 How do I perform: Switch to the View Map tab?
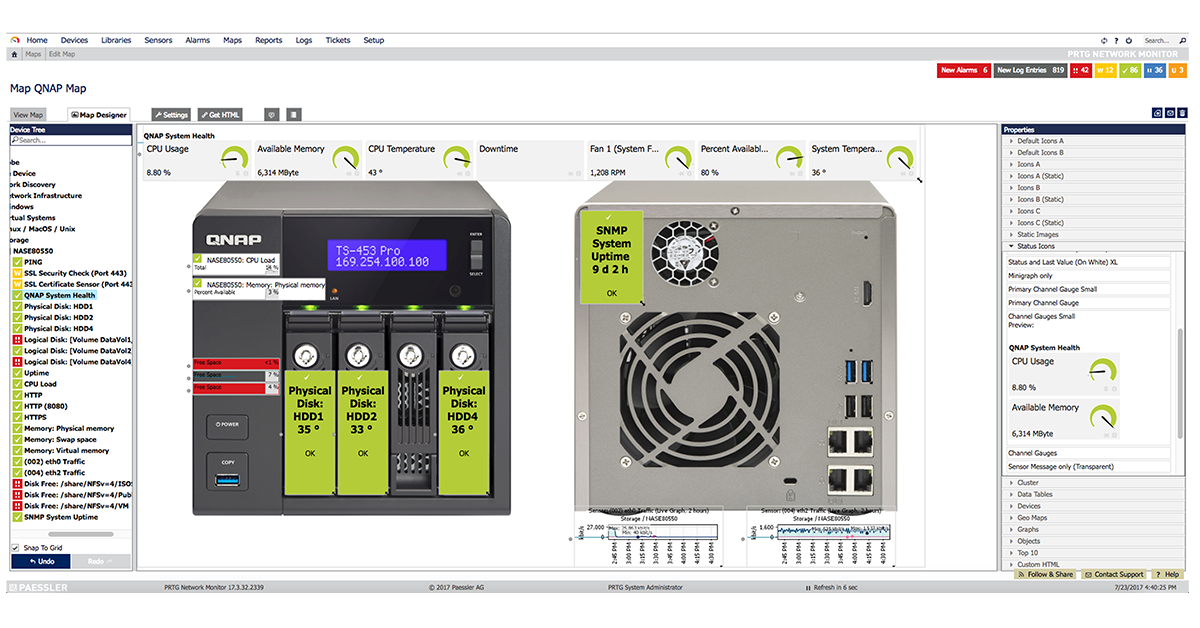(28, 114)
